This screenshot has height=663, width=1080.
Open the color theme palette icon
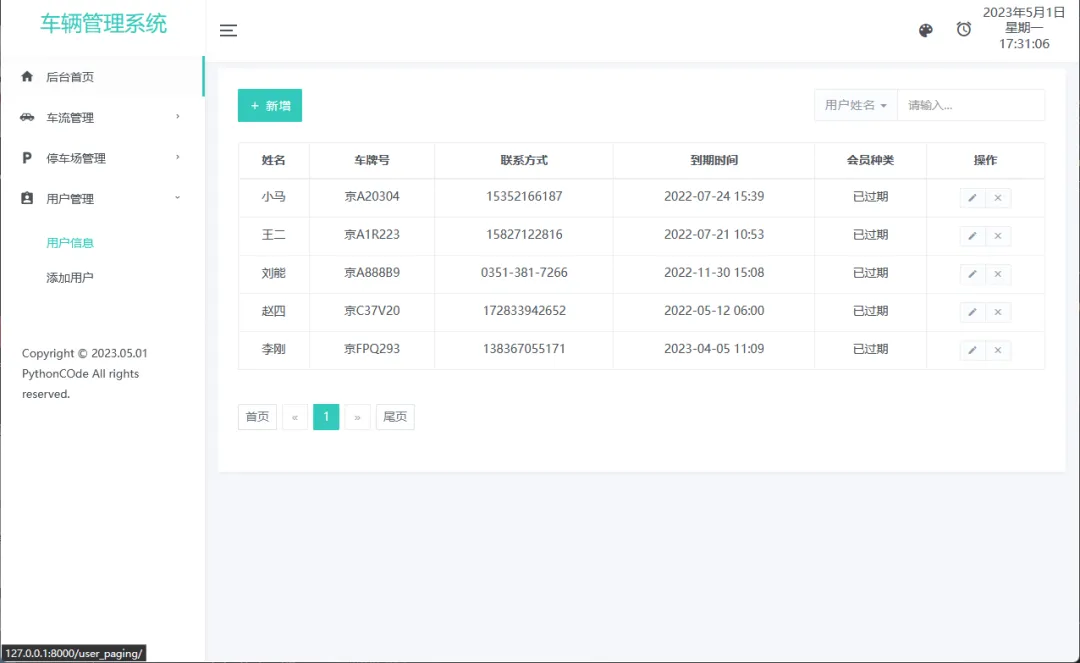[926, 30]
